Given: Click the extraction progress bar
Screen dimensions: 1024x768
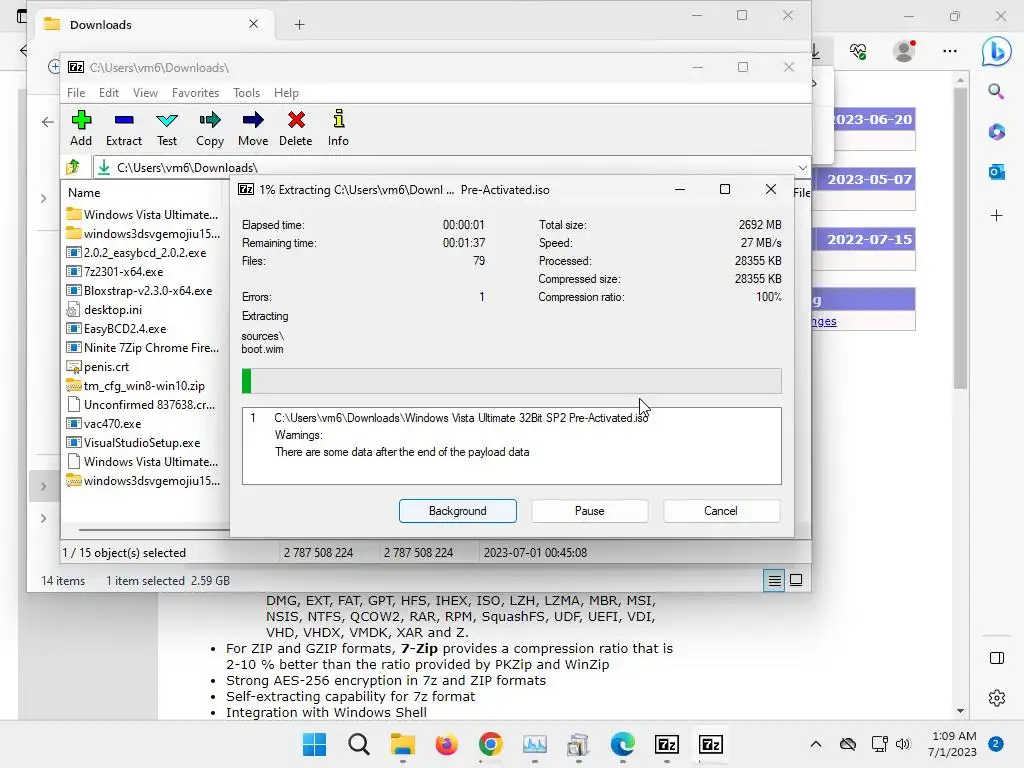Looking at the screenshot, I should [511, 381].
